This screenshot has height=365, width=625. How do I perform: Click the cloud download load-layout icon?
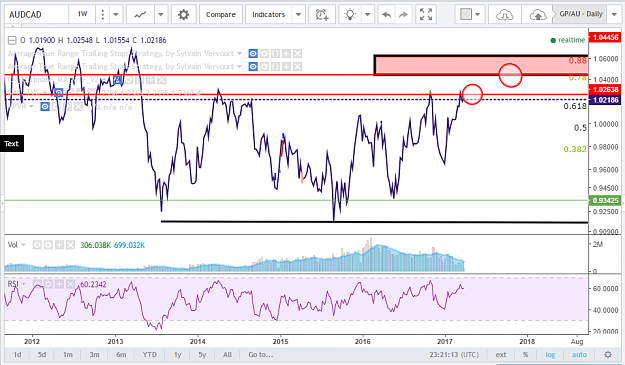pyautogui.click(x=504, y=15)
